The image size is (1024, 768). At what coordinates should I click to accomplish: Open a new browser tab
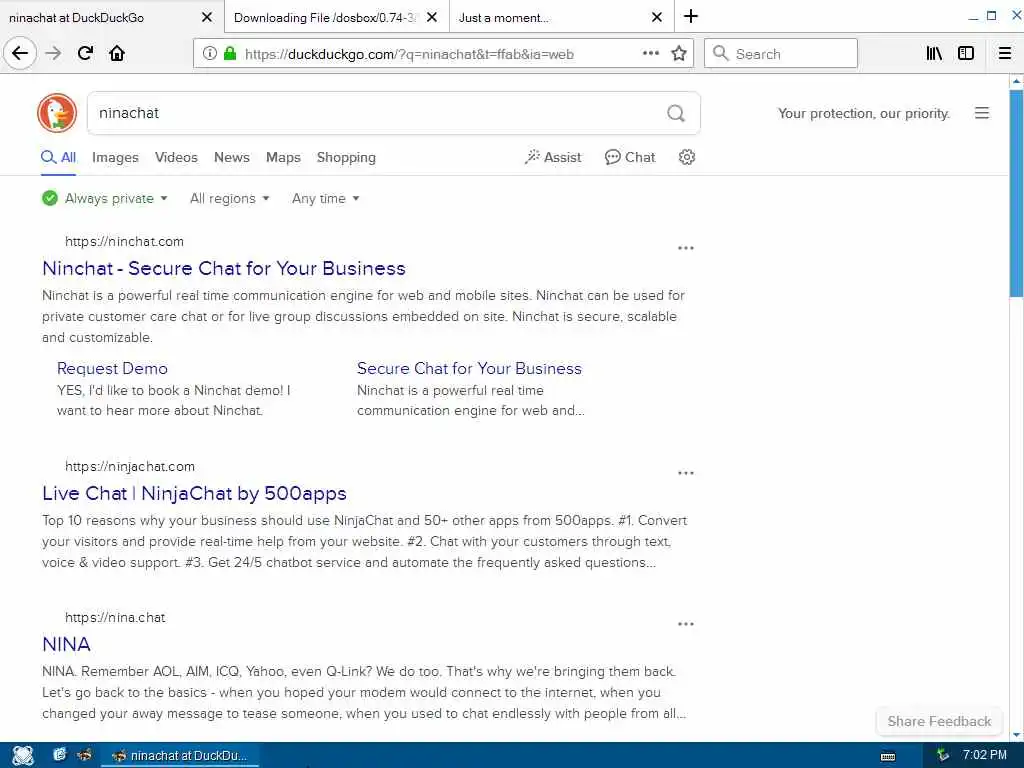[x=691, y=16]
